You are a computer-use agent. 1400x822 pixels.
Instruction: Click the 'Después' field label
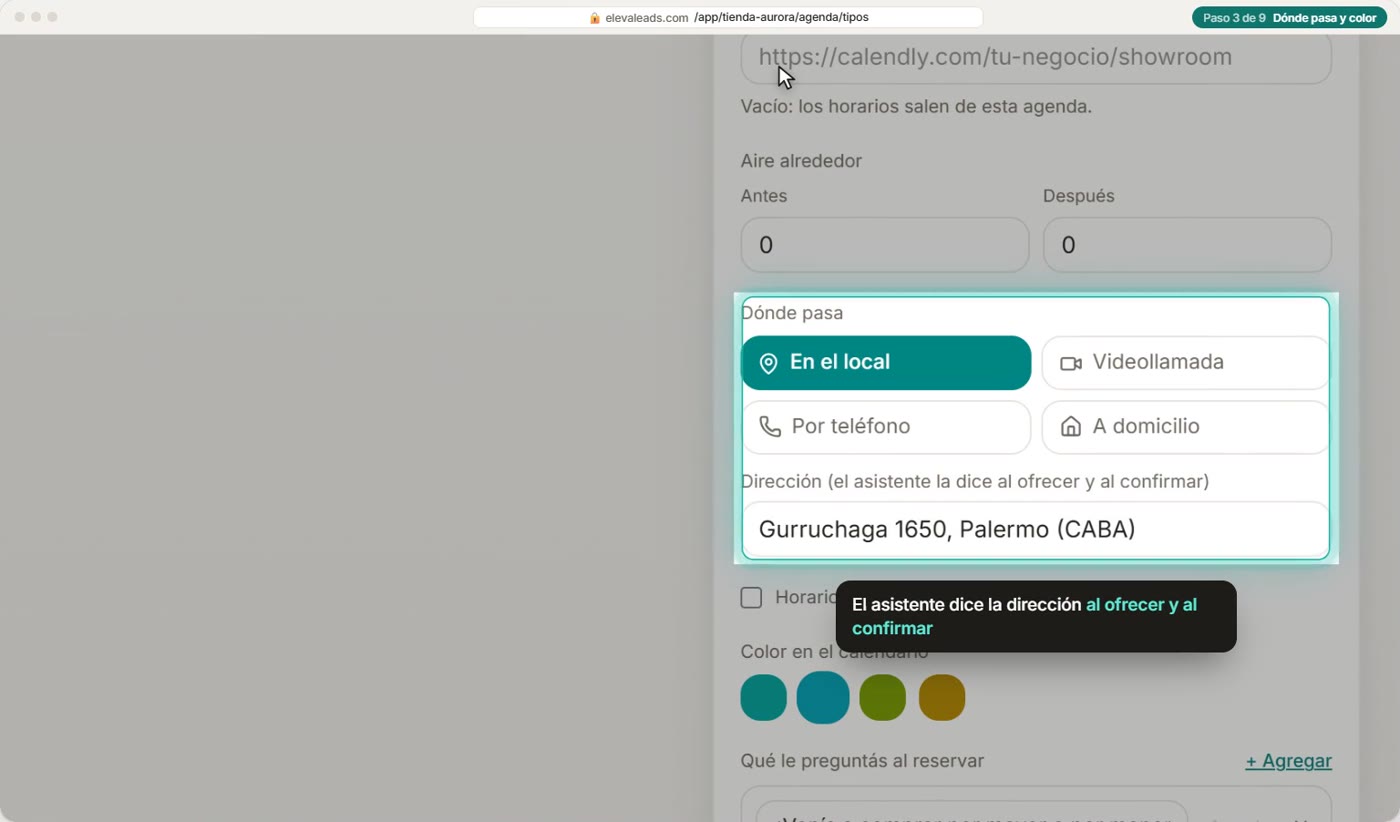pyautogui.click(x=1079, y=196)
